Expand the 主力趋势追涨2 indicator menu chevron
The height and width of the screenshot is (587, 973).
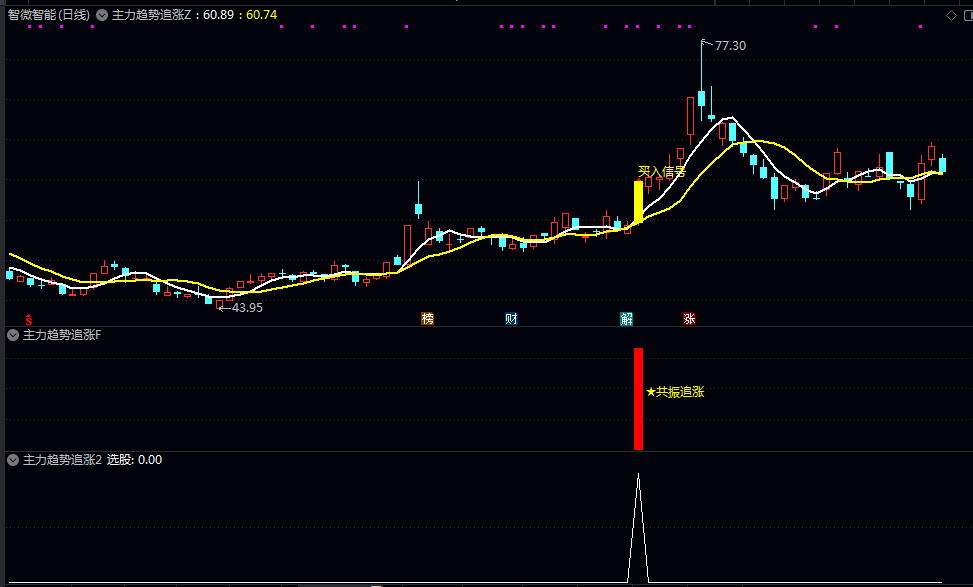pos(12,460)
